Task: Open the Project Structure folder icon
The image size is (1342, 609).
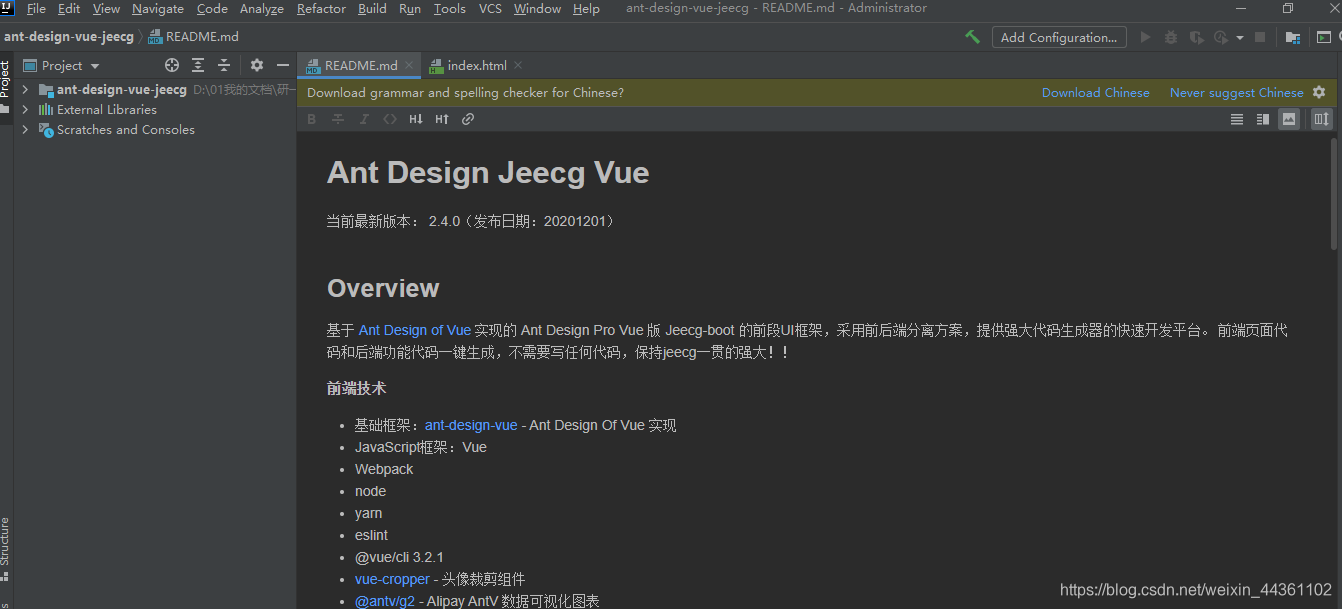Action: click(1293, 37)
